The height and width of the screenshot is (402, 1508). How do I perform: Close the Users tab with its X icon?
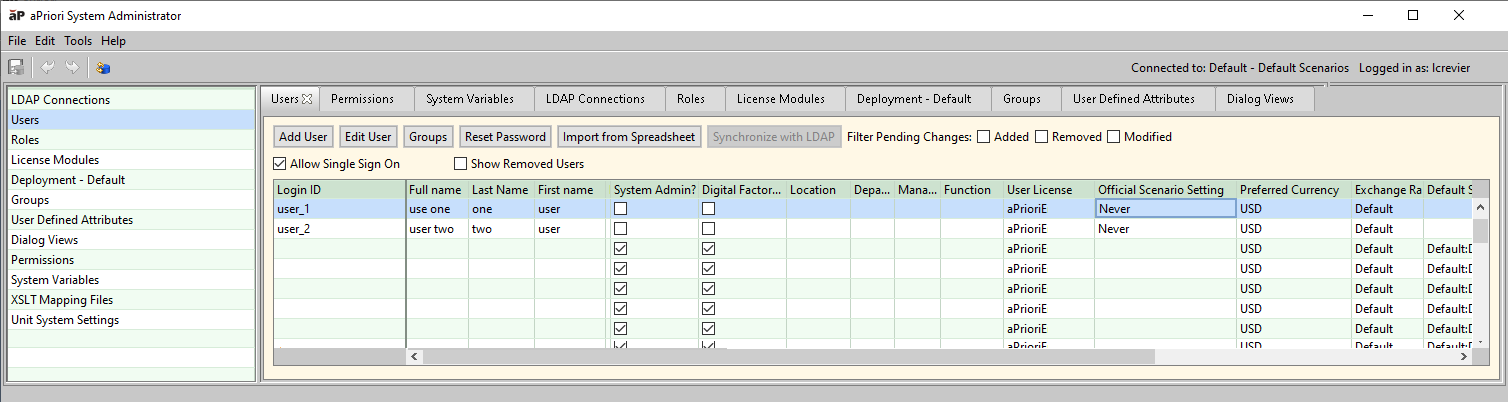[x=307, y=99]
